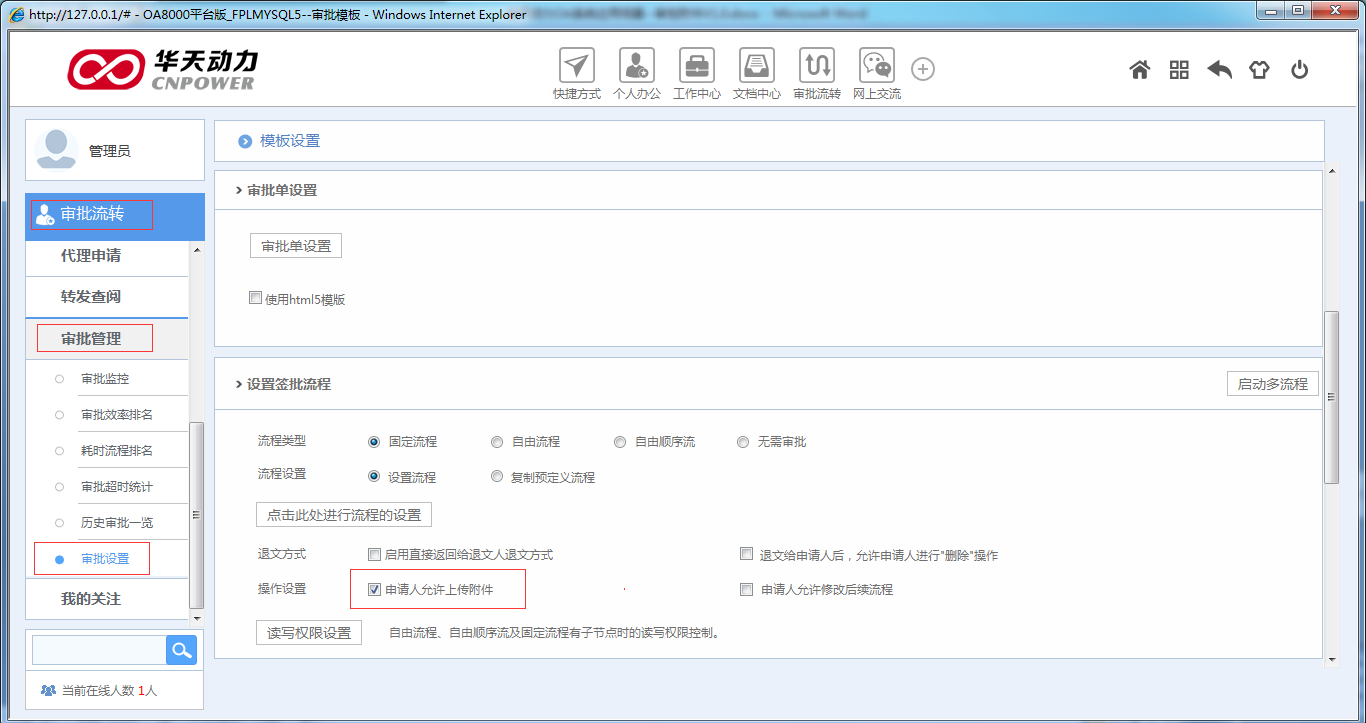Click the search magnifier button
The width and height of the screenshot is (1366, 723).
(181, 650)
